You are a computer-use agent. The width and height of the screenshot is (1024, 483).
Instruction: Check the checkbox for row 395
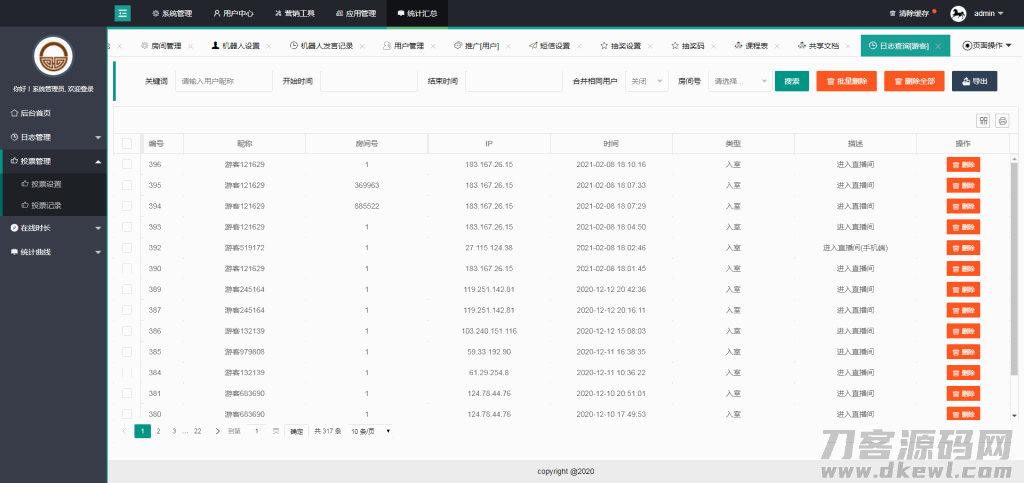pyautogui.click(x=127, y=185)
